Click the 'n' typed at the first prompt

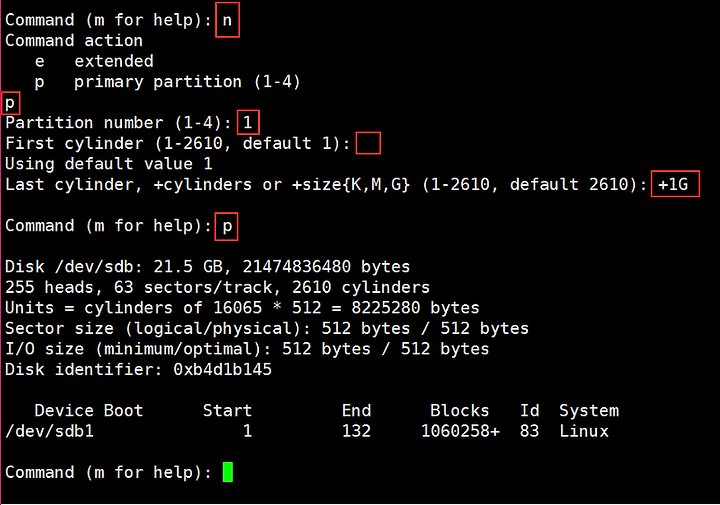(227, 20)
